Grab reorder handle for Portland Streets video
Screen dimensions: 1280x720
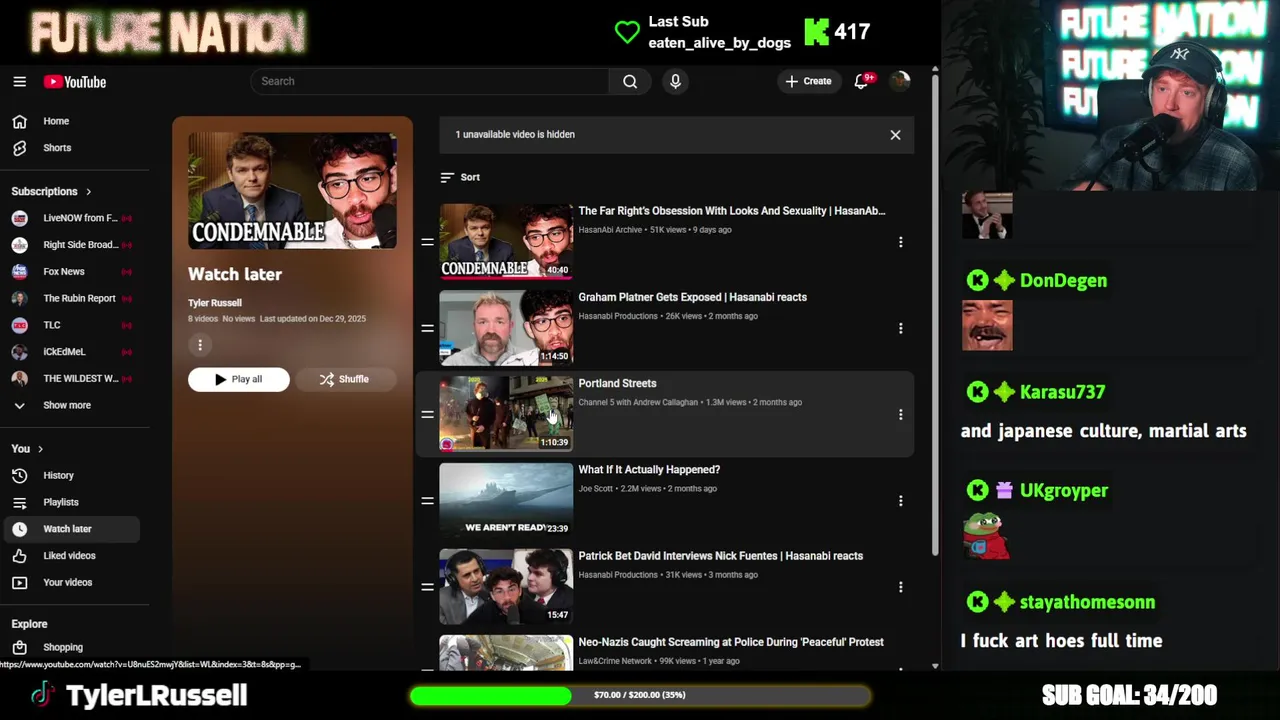point(427,414)
